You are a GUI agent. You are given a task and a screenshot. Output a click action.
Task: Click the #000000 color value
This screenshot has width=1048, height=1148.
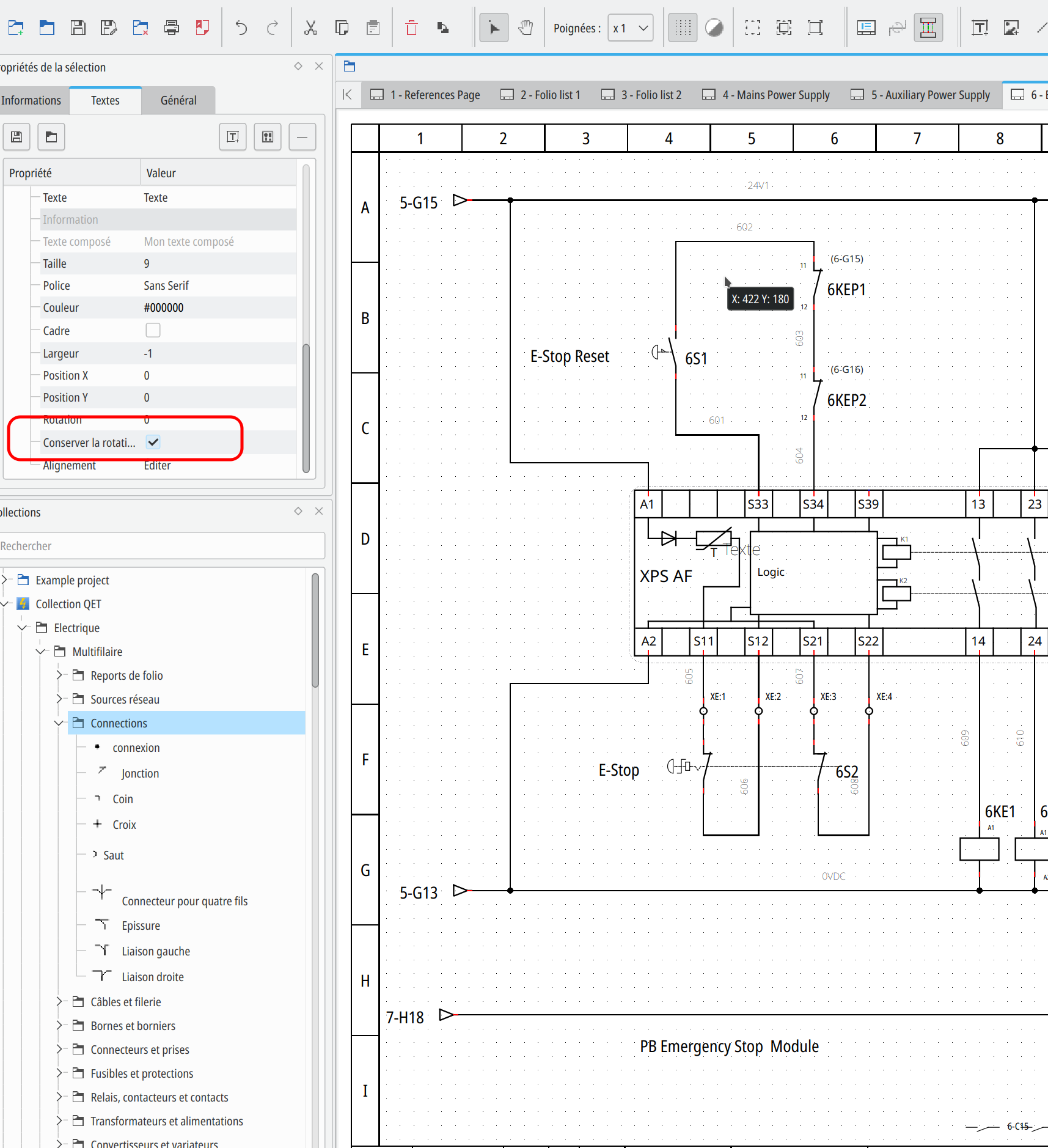point(164,307)
